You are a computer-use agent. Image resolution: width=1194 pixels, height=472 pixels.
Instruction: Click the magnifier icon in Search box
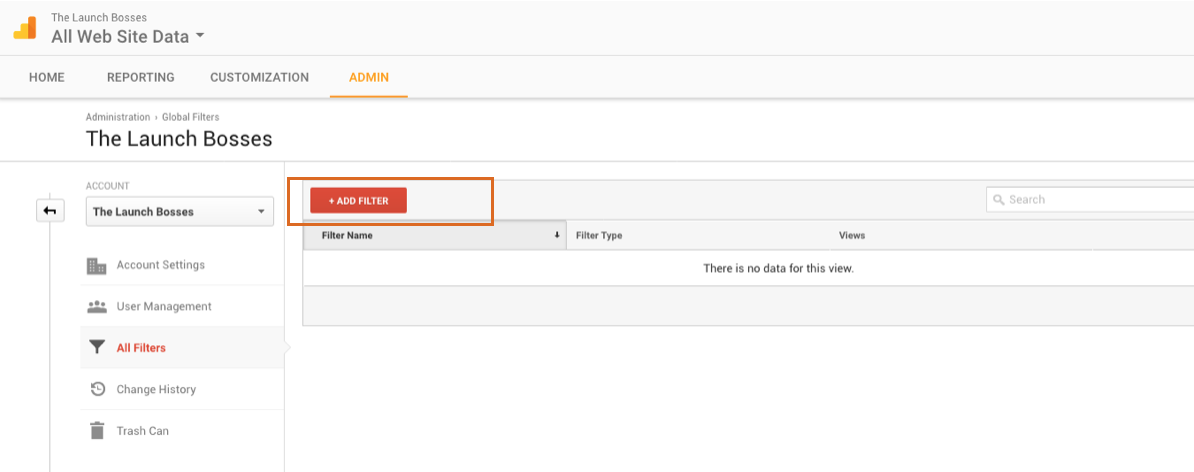click(999, 199)
